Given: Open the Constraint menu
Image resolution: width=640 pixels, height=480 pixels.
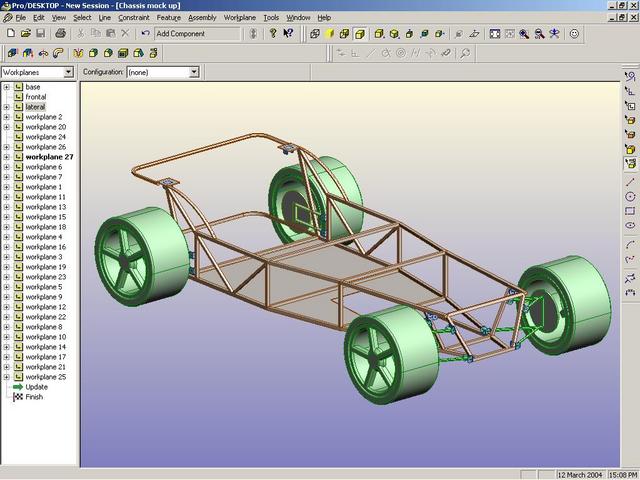Looking at the screenshot, I should pos(133,18).
